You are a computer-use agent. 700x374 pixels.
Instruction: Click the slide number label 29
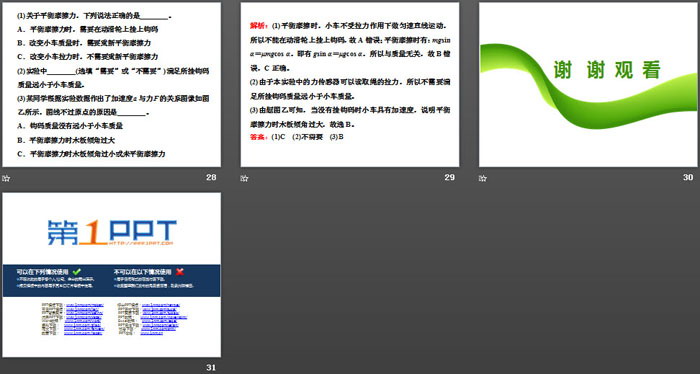[x=450, y=177]
